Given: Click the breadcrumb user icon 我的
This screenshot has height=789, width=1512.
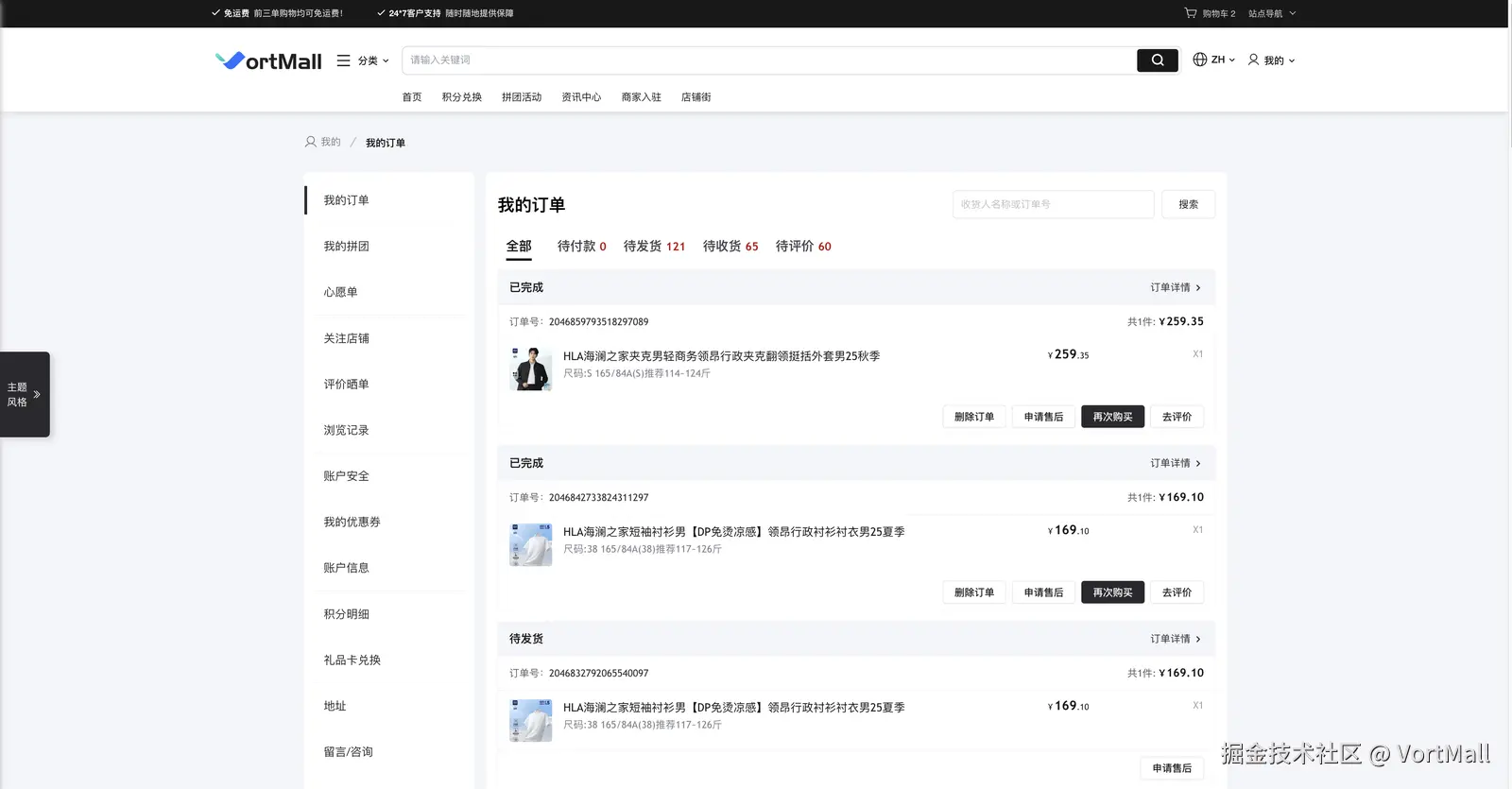Looking at the screenshot, I should 310,142.
